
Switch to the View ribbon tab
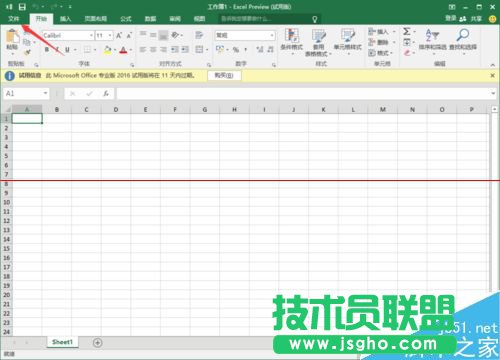click(199, 19)
